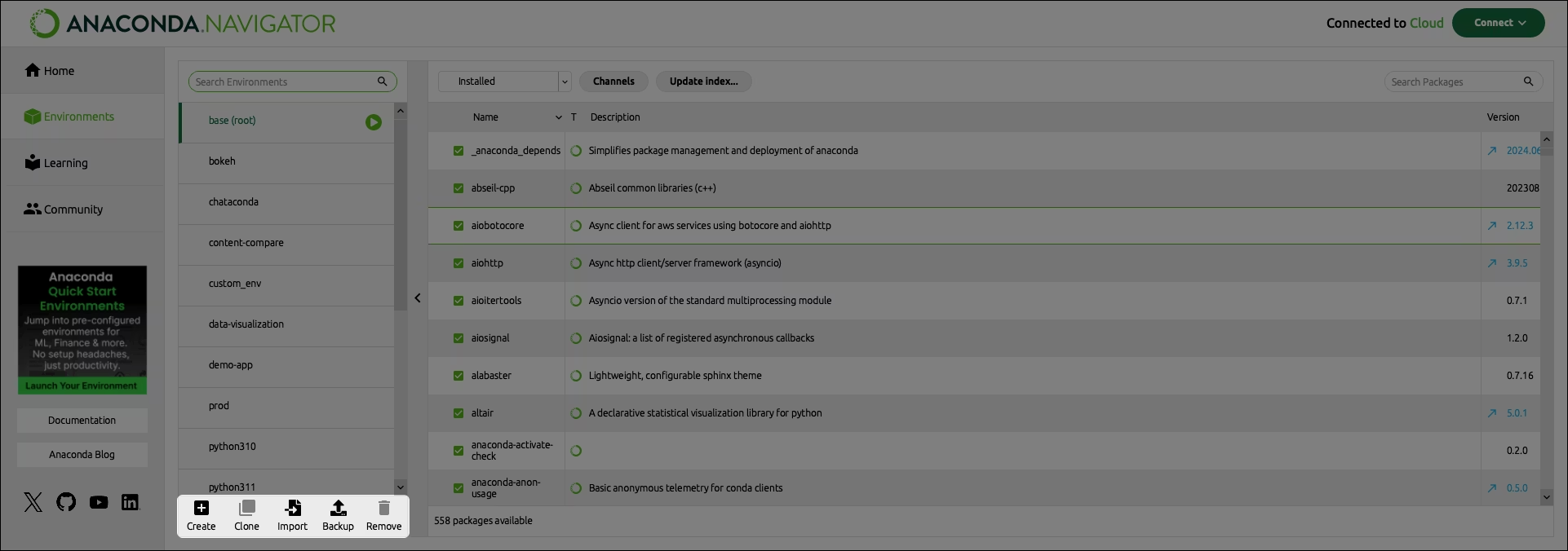Collapse the environments panel with the arrow
This screenshot has width=1568, height=551.
(x=418, y=298)
